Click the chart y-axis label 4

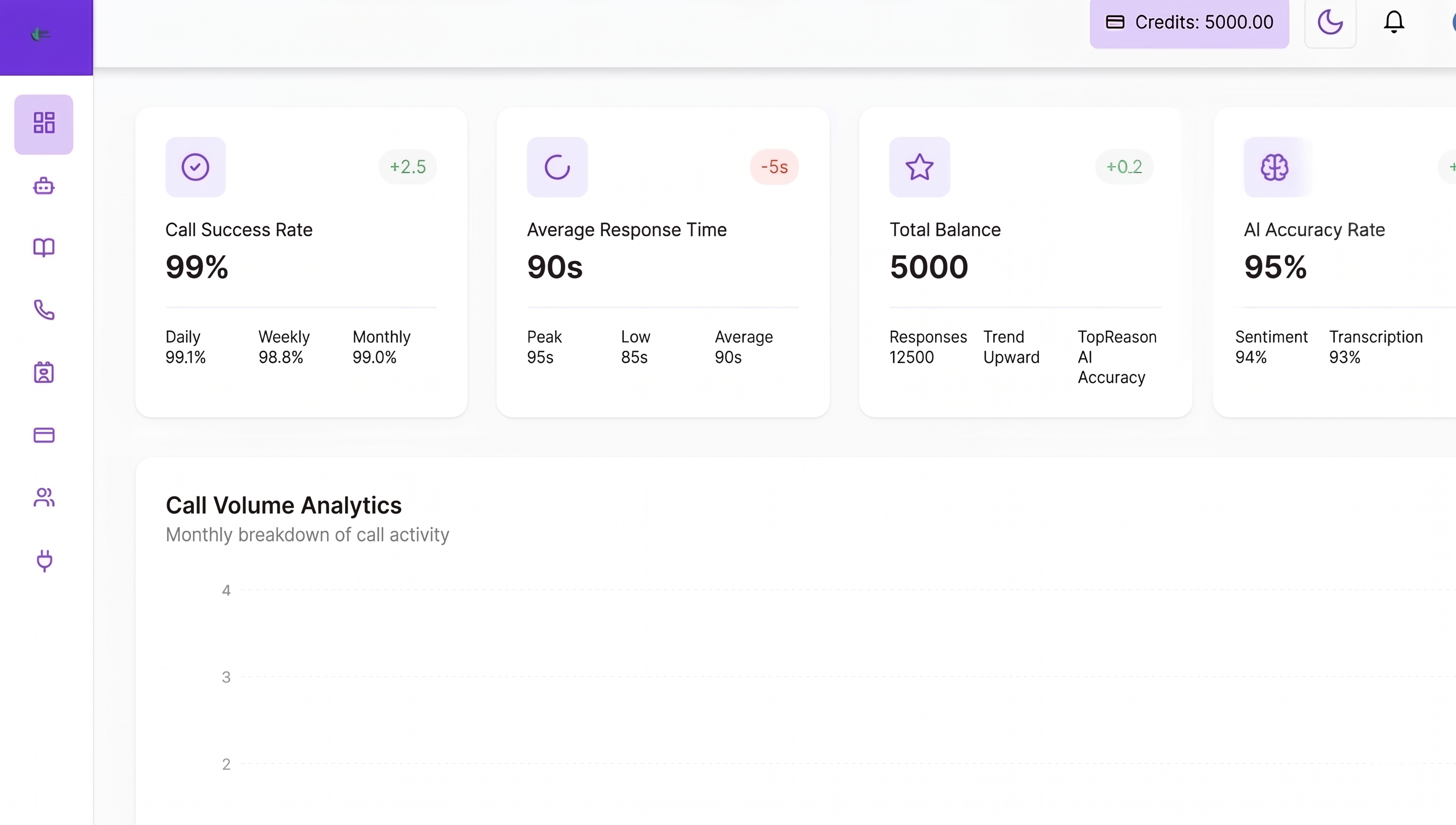226,590
